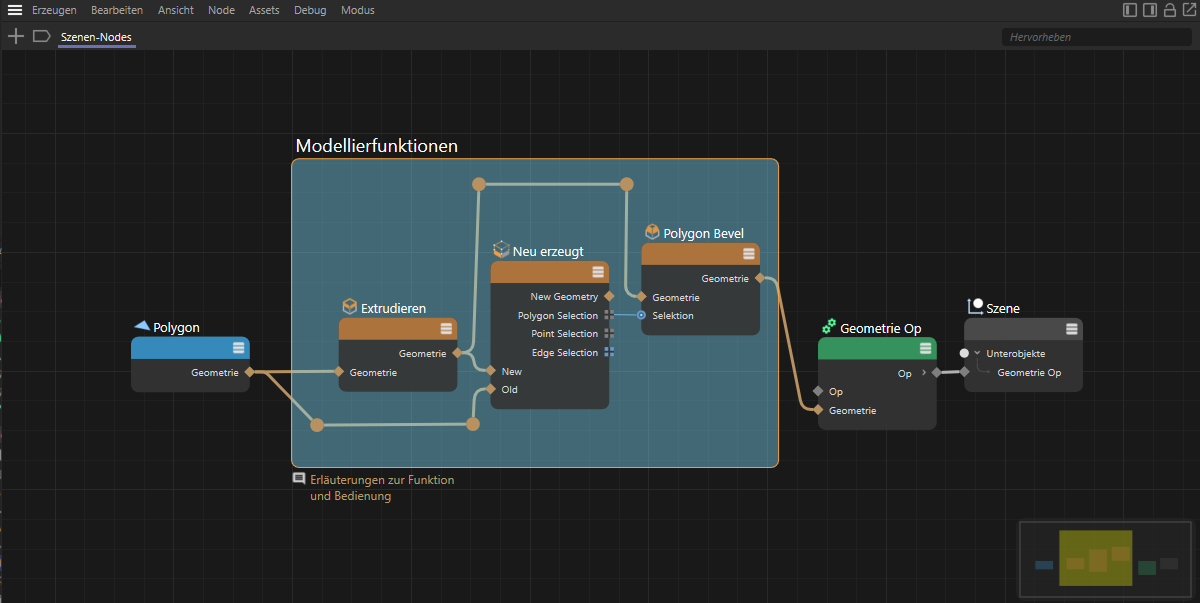Open the Modus menu
Viewport: 1200px width, 603px height.
click(358, 10)
